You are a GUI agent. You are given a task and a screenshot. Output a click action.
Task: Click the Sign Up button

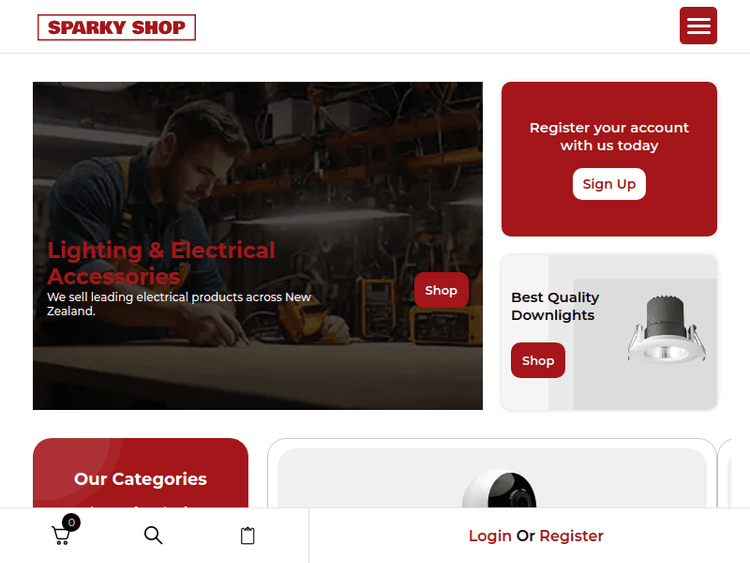609,184
